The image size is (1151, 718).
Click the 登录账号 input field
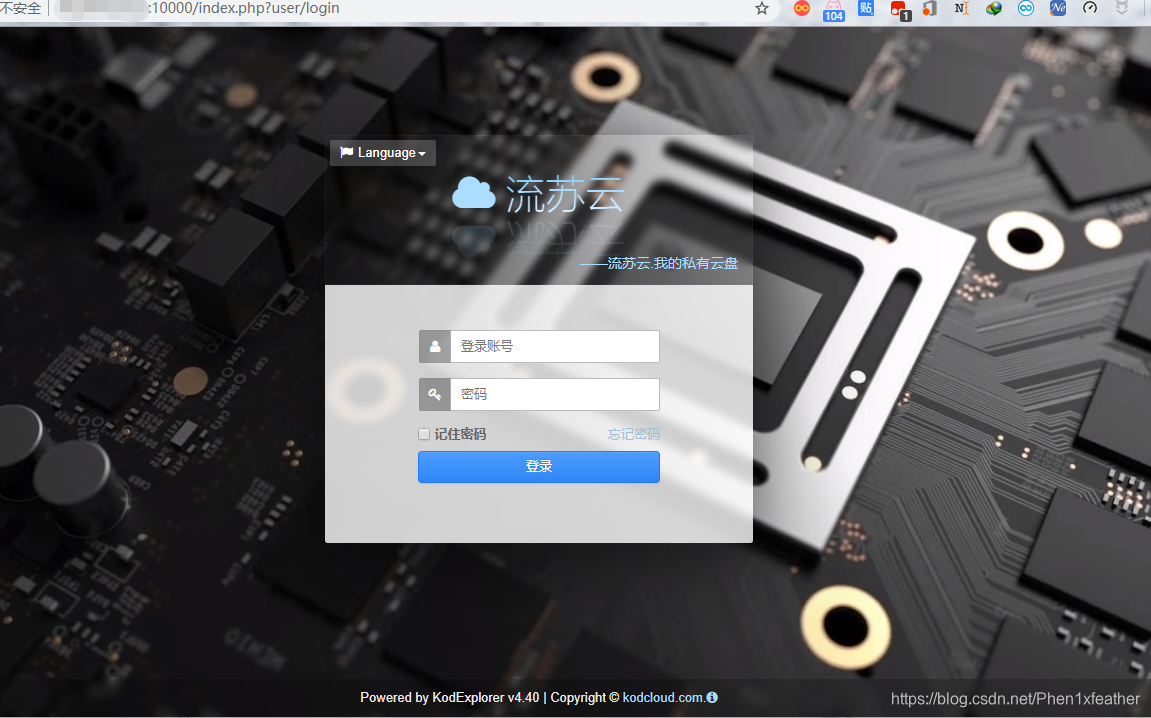555,347
